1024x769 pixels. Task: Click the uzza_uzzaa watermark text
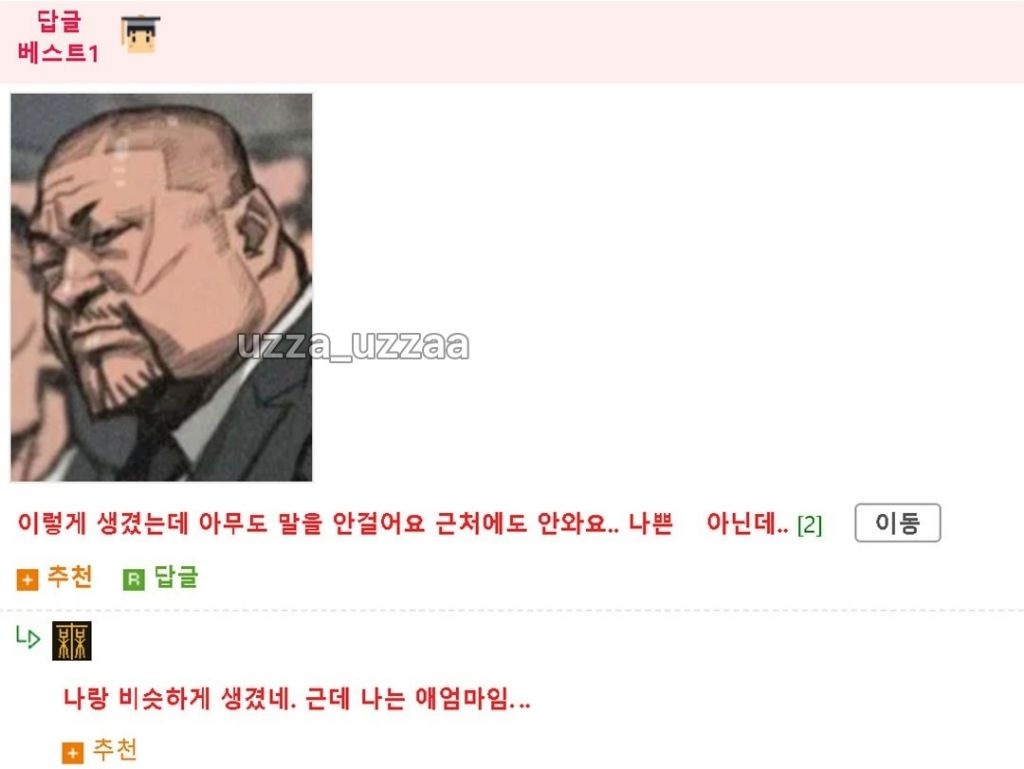[353, 344]
